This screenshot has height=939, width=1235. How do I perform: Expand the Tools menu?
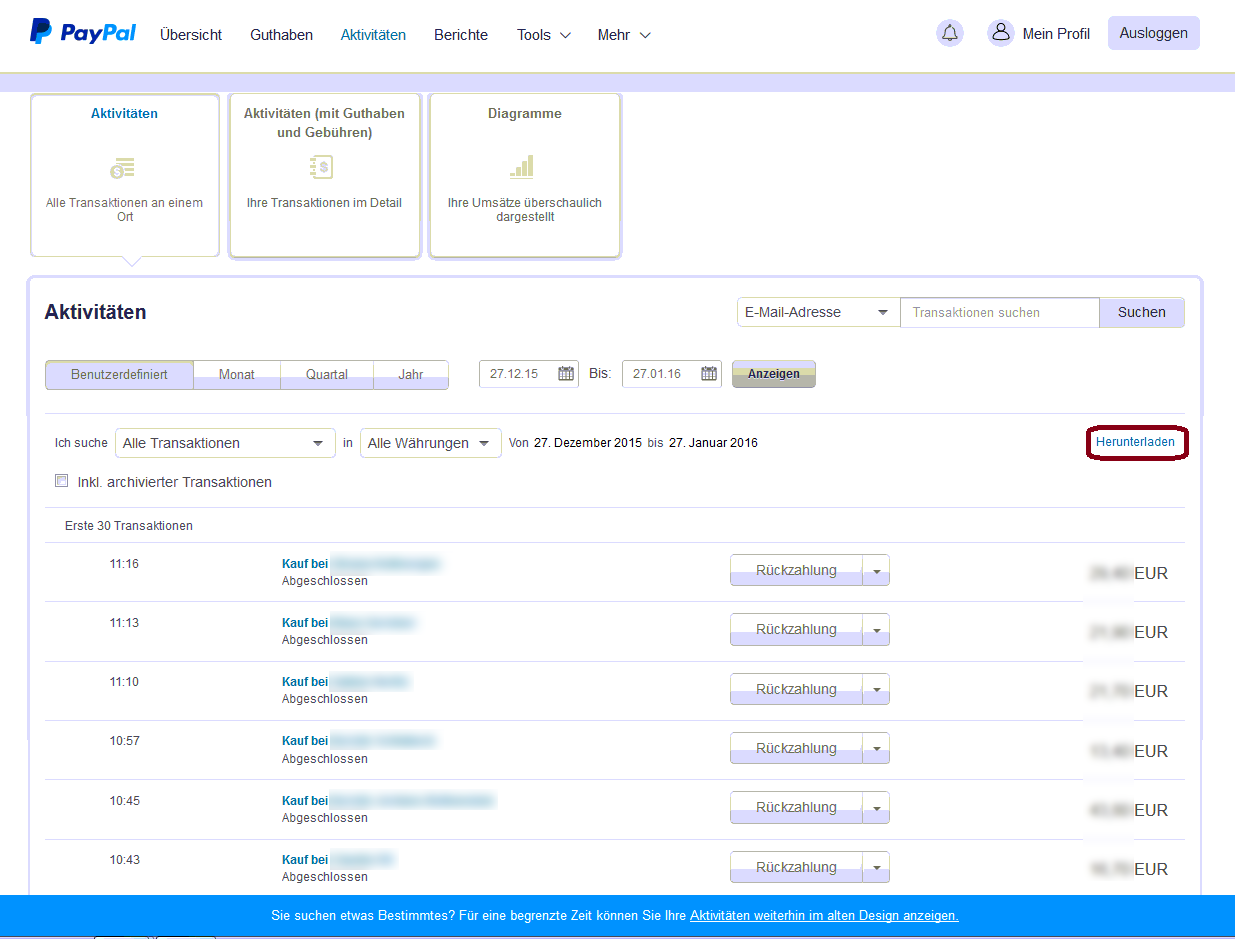543,35
